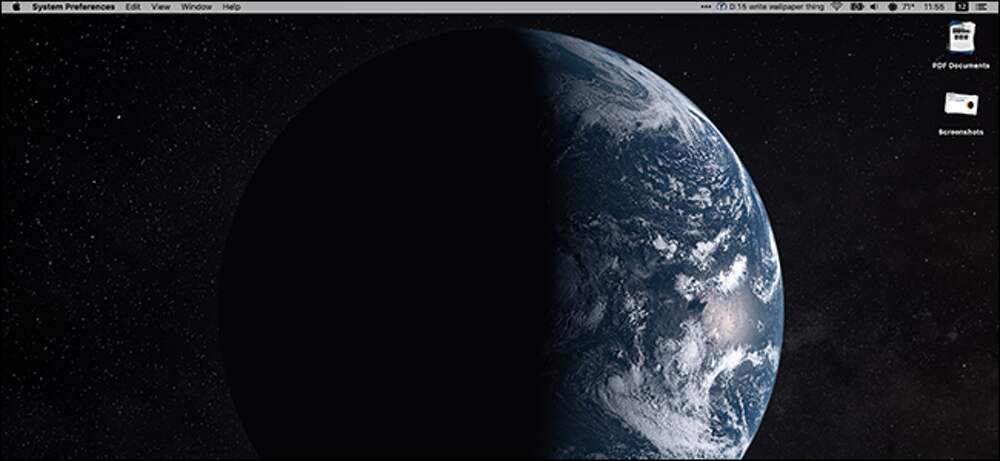Viewport: 1000px width, 461px height.
Task: Open the Apple menu
Action: tap(16, 6)
